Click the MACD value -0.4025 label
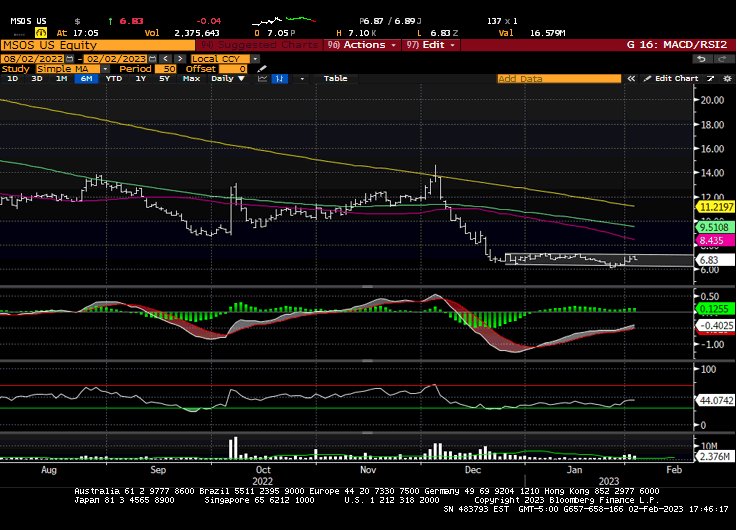Image resolution: width=736 pixels, height=530 pixels. pos(715,325)
